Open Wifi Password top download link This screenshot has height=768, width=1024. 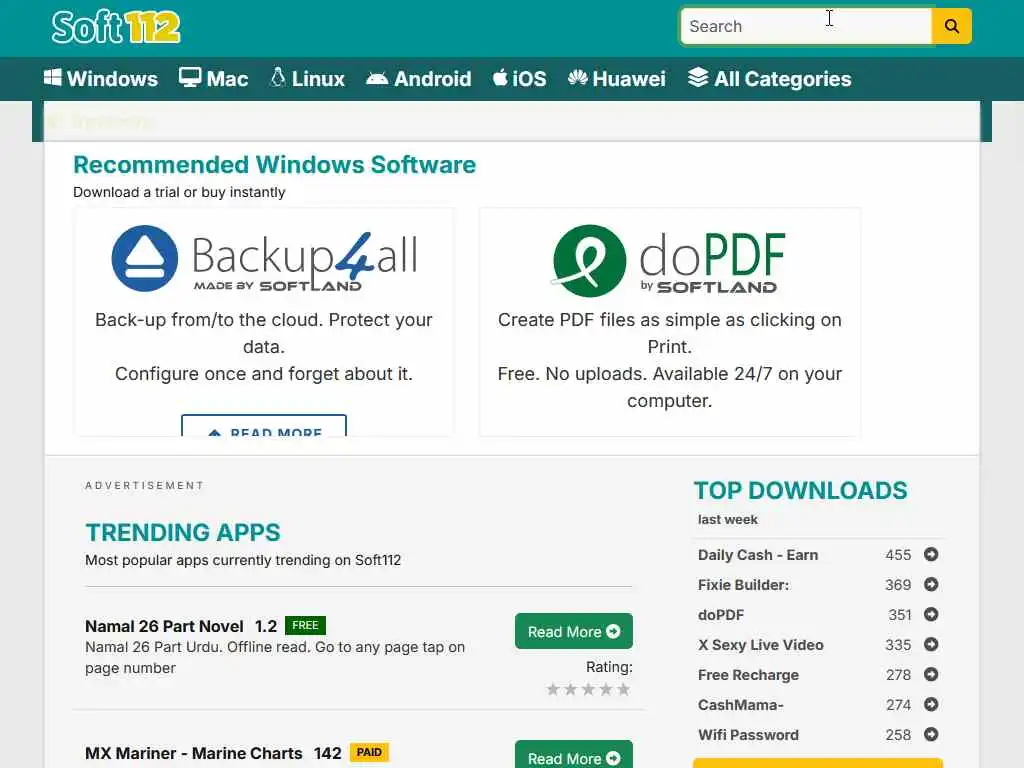(x=748, y=735)
